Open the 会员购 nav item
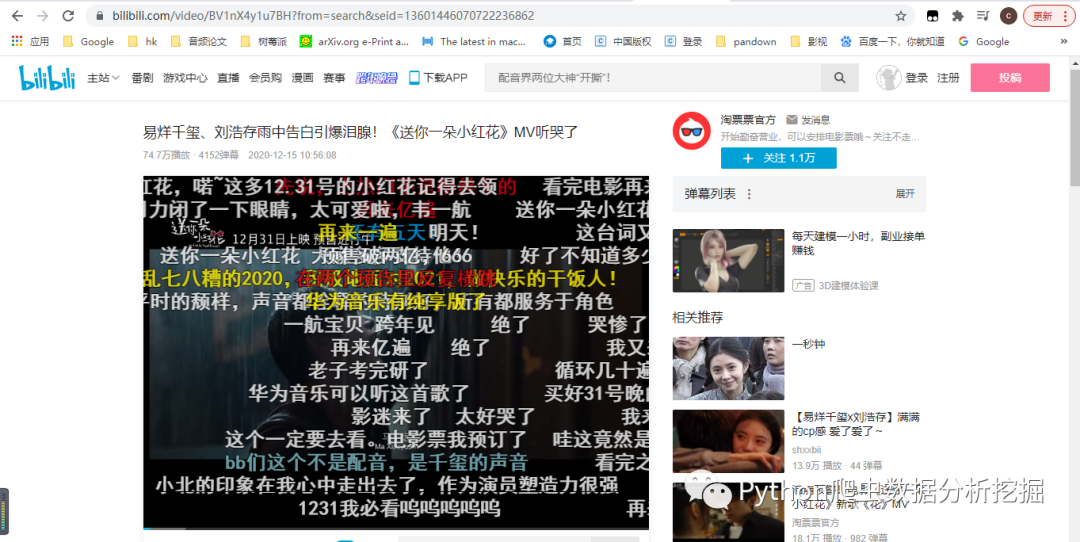 [x=265, y=78]
